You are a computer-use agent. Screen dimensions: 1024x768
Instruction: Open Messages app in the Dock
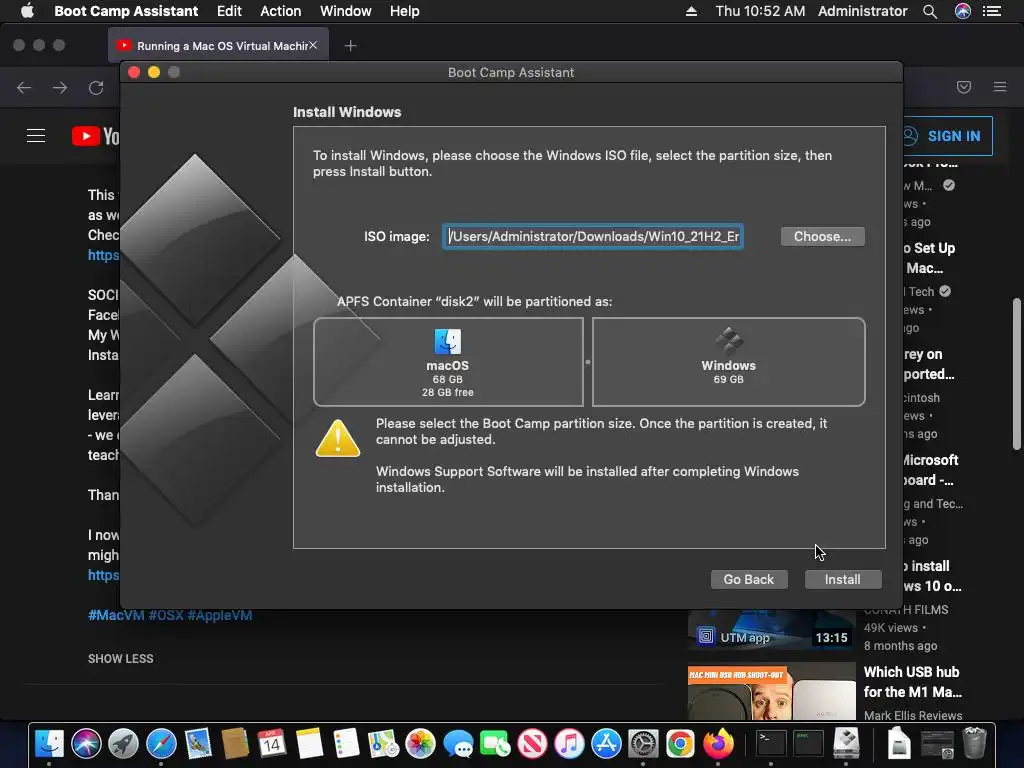tap(458, 743)
